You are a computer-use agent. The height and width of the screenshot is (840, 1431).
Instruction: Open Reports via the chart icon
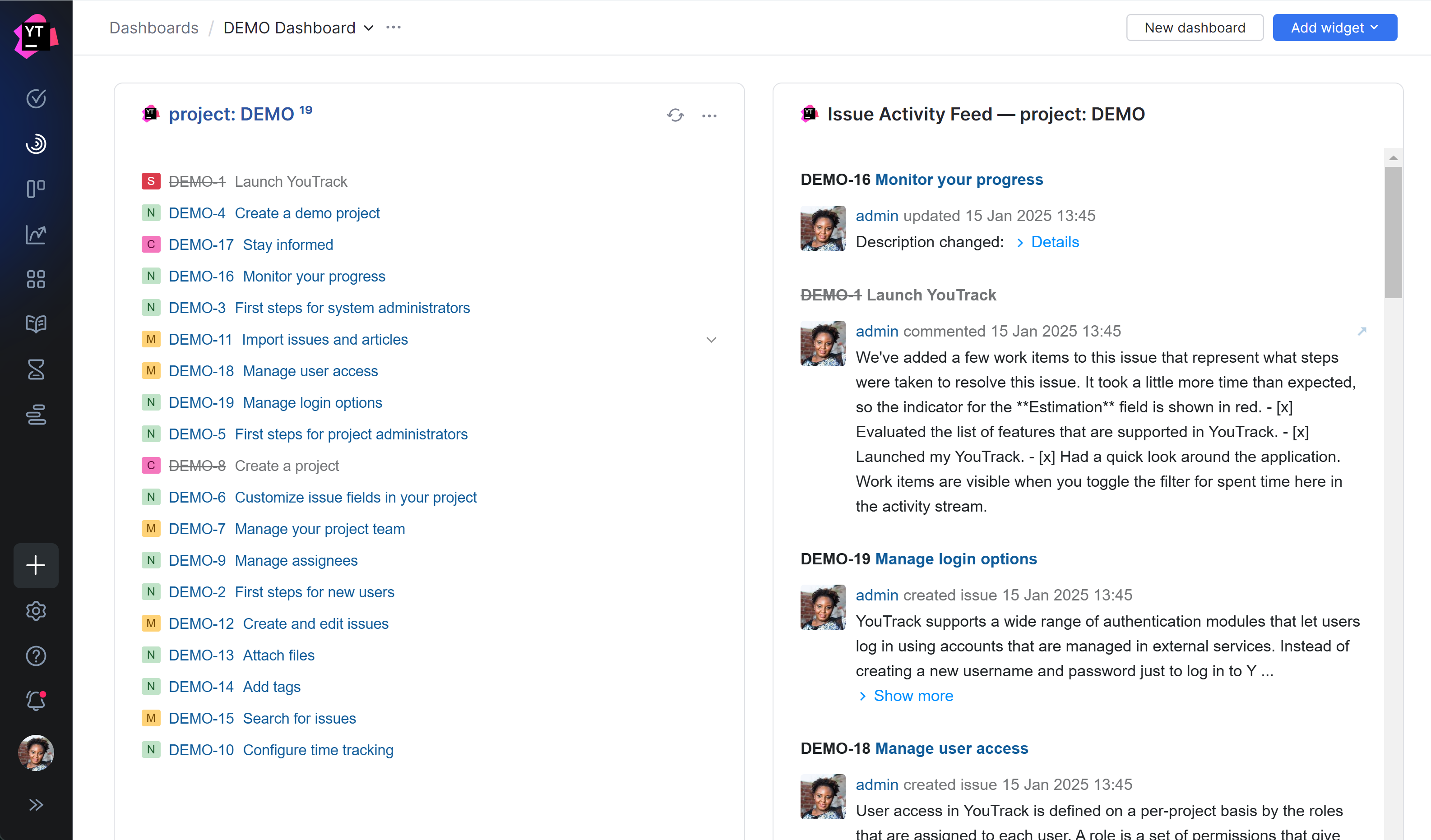pos(36,235)
